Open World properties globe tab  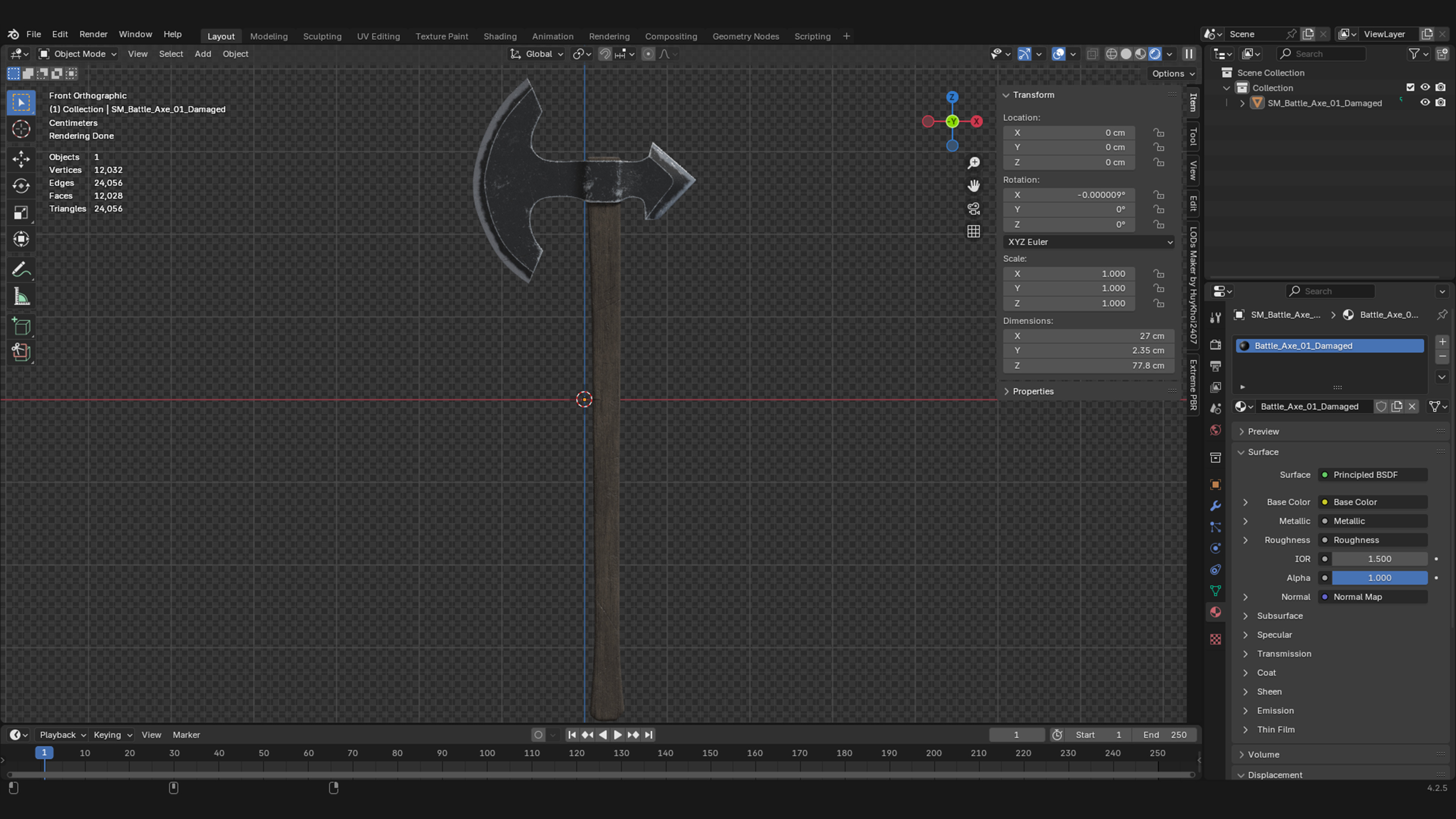pyautogui.click(x=1215, y=430)
